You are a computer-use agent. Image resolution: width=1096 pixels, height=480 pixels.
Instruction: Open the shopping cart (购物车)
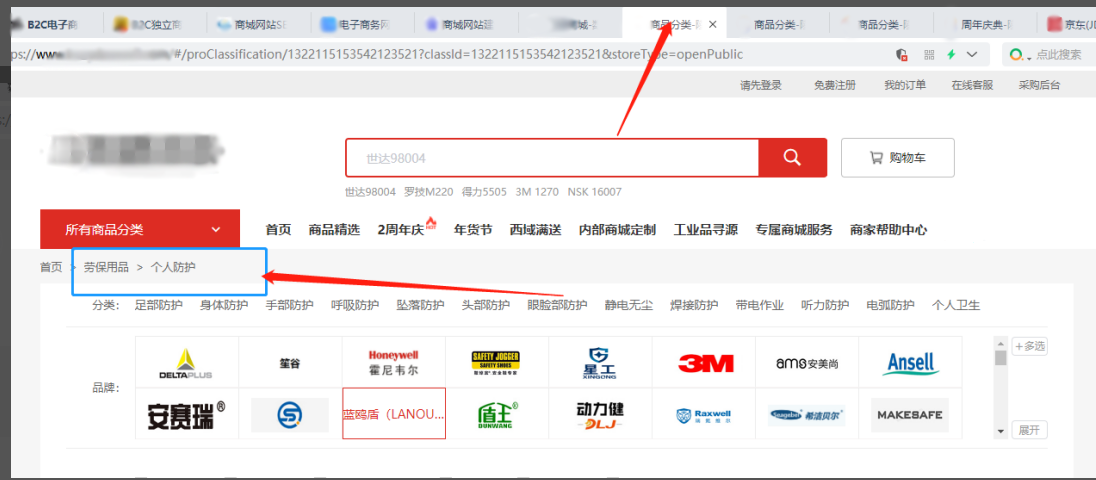tap(897, 158)
